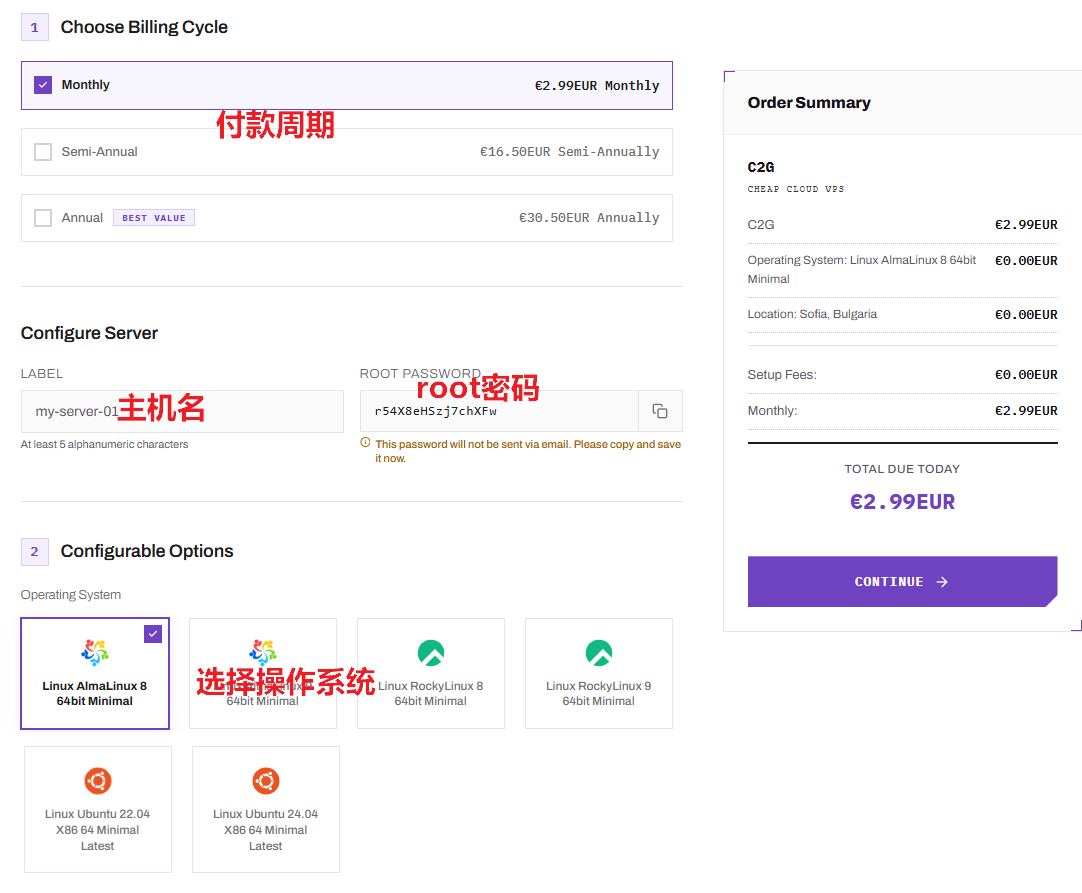Choose Linux Ubuntu 22.04 X86 64 Minimal card
Screen dimensions: 1082x893
pos(98,809)
